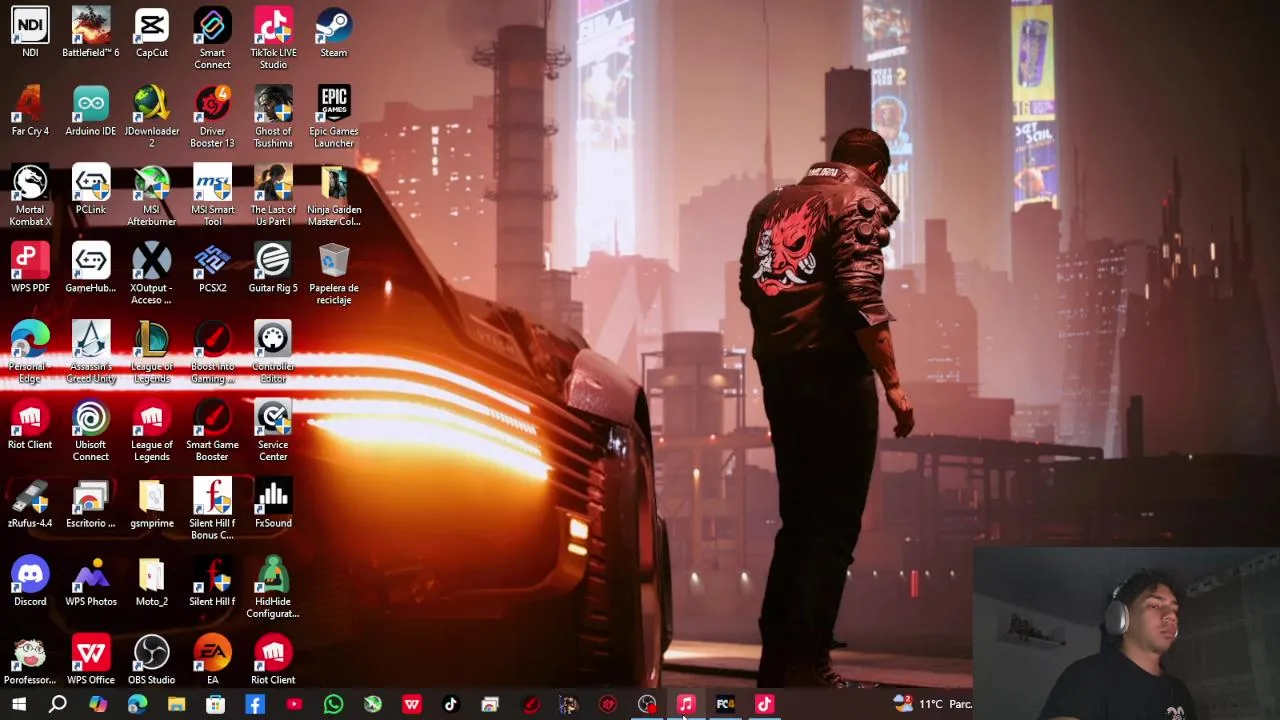Select the Mortal Kombat X icon
Image resolution: width=1280 pixels, height=720 pixels.
point(30,195)
